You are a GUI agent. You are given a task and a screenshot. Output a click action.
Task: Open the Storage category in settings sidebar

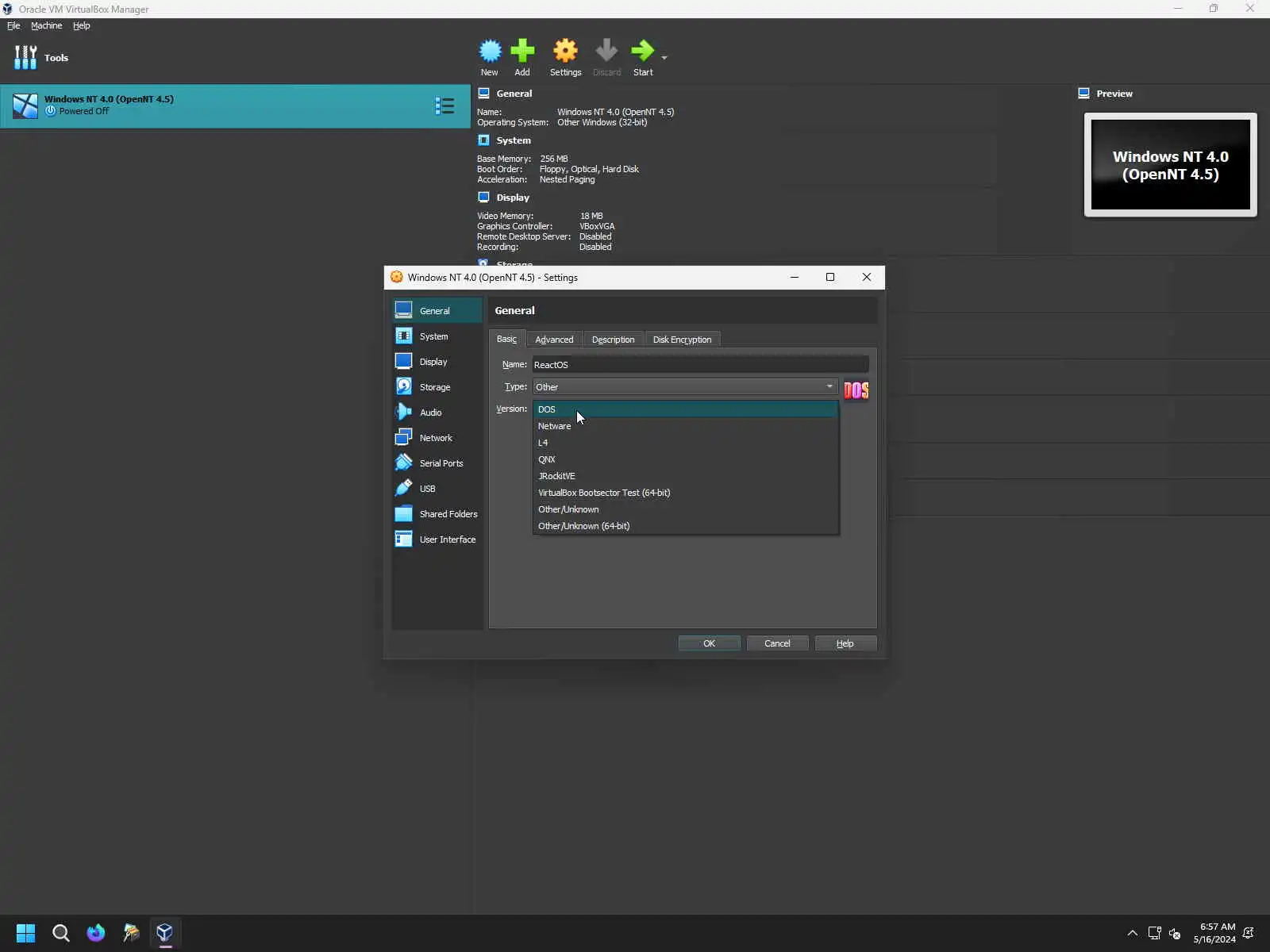pyautogui.click(x=437, y=386)
